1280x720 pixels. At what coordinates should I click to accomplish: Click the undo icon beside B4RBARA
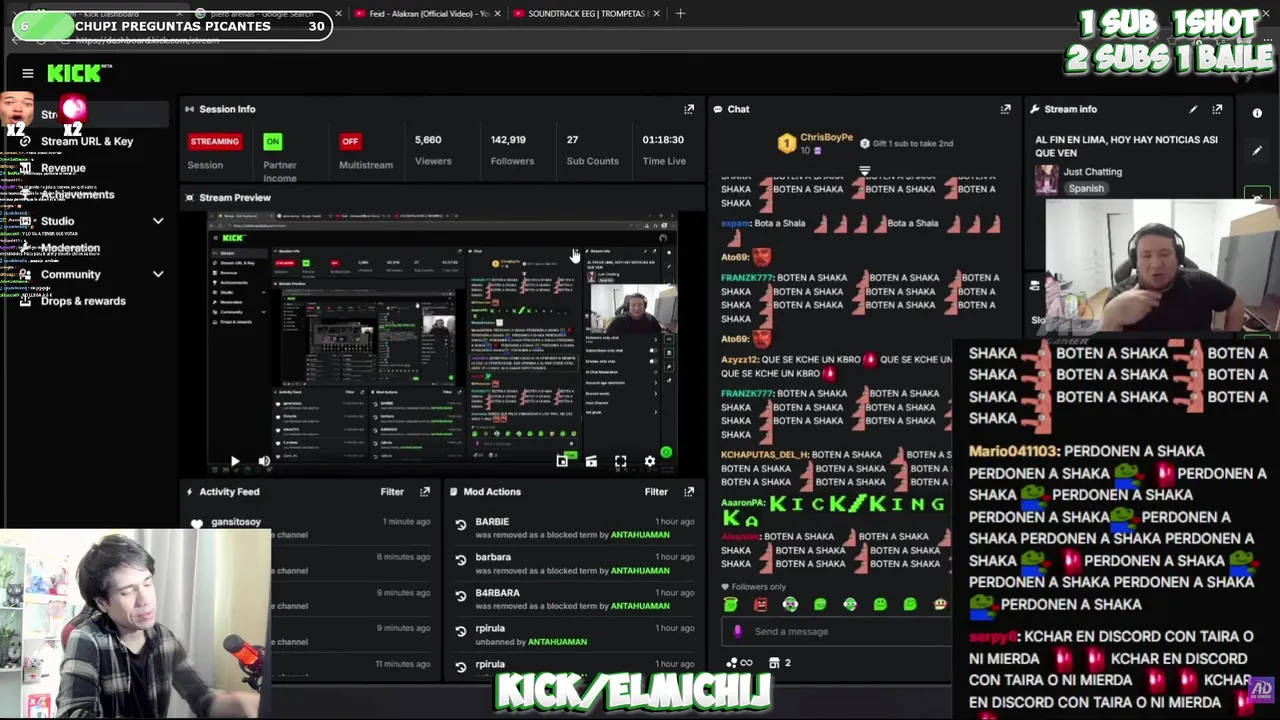[461, 596]
